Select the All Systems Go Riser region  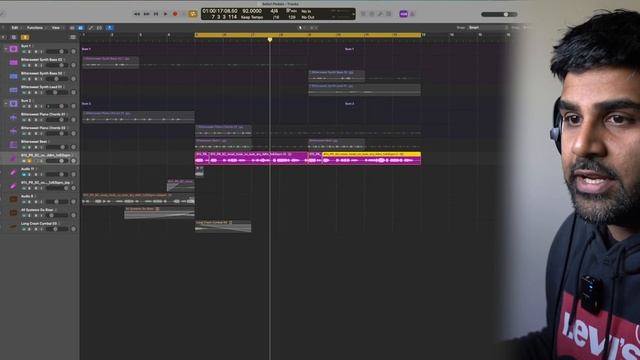pyautogui.click(x=159, y=213)
